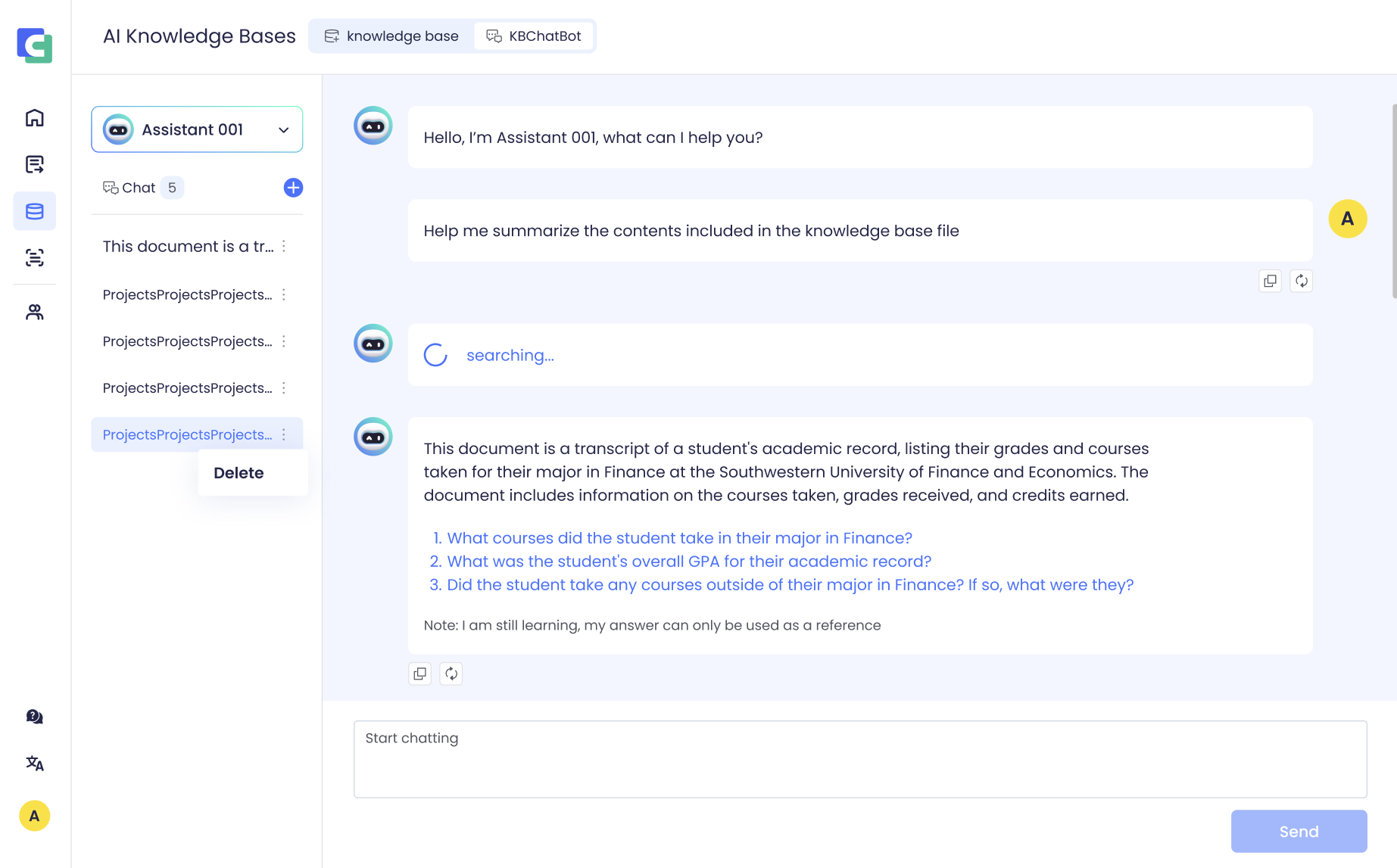The width and height of the screenshot is (1397, 868).
Task: Click suggested question about overall GPA
Action: pos(688,562)
